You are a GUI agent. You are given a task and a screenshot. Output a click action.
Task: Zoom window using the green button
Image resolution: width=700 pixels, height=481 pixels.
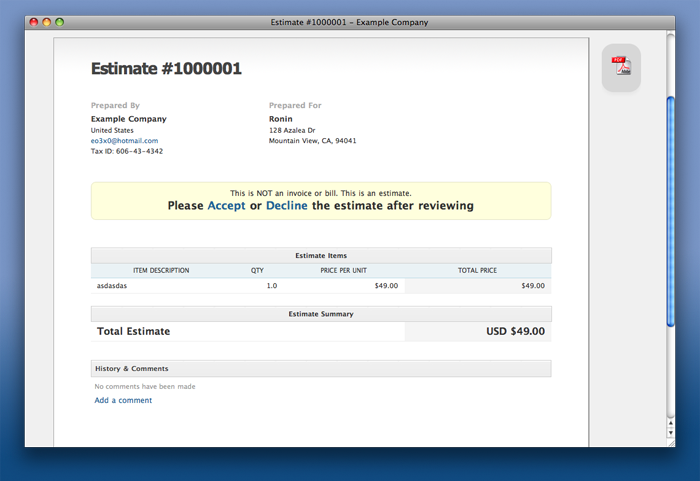coord(59,22)
